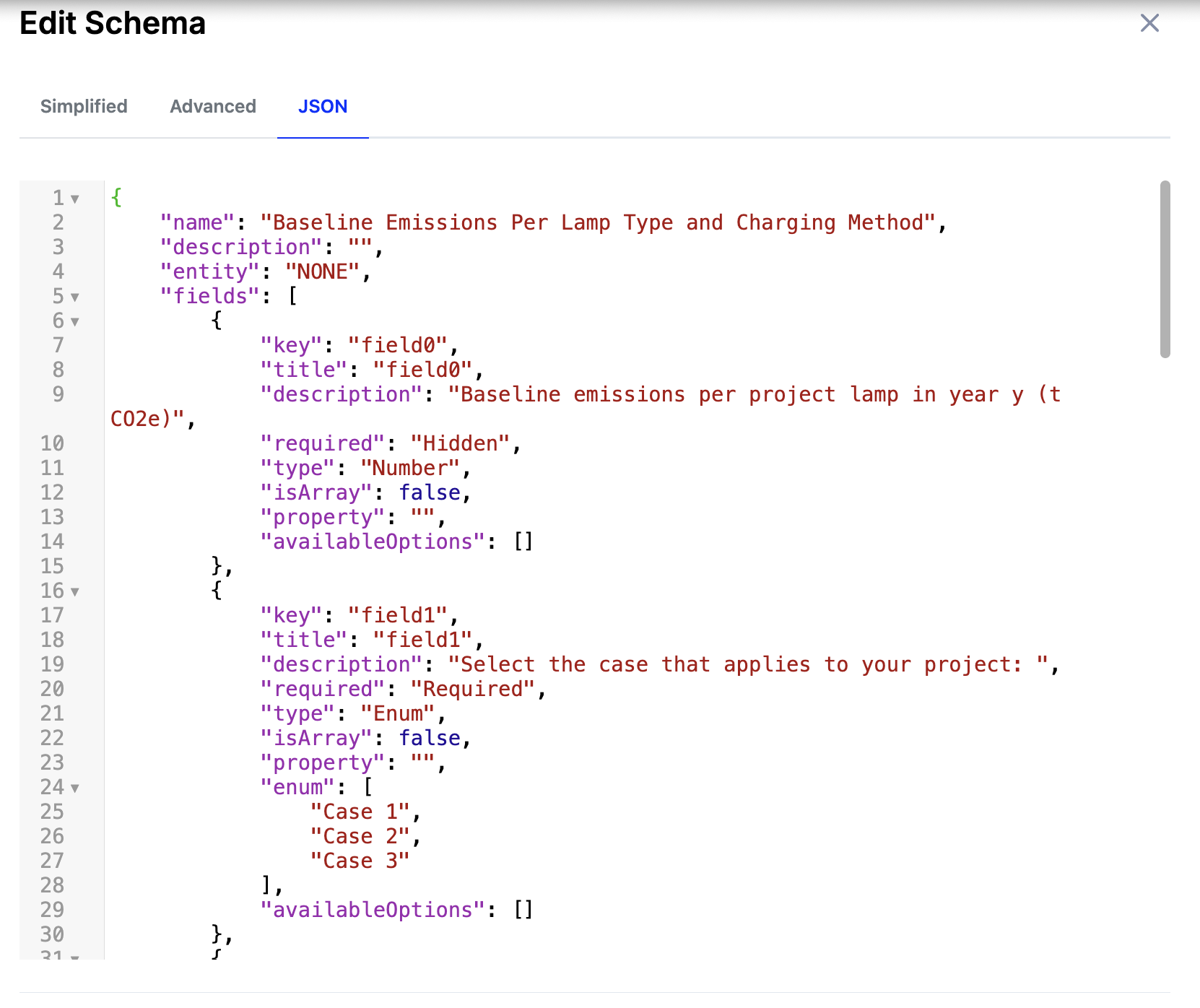Click the "Case 1" enum entry
Viewport: 1200px width, 1008px height.
(360, 812)
